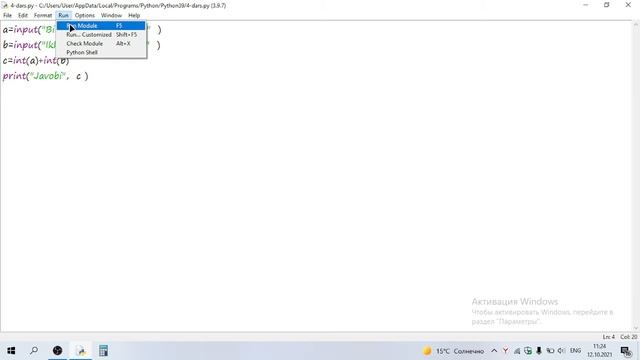640x360 pixels.
Task: Click in the code line print("Javobi", c )
Action: pyautogui.click(x=45, y=76)
